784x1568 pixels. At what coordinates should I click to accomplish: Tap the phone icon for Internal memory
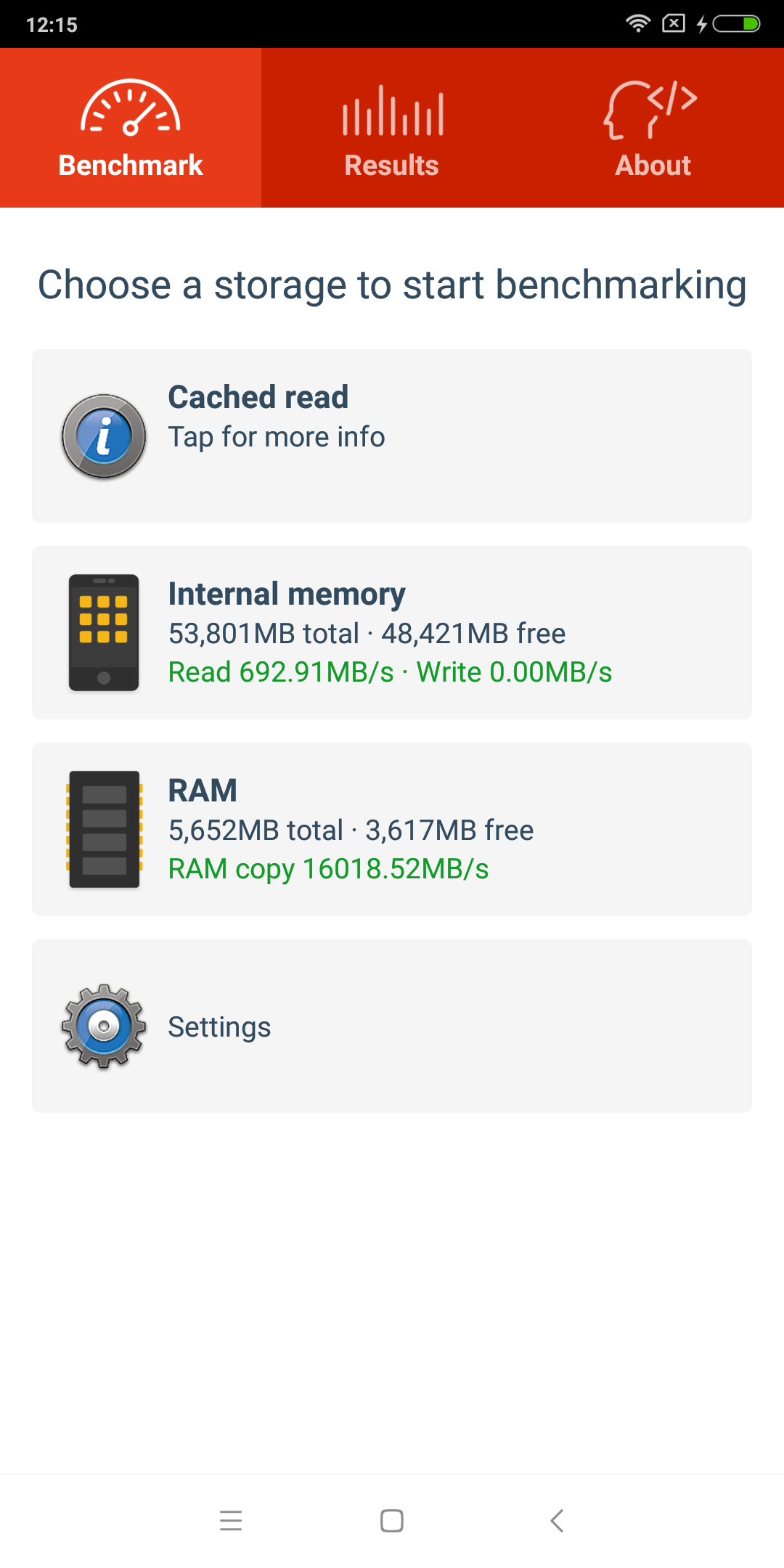(x=104, y=632)
